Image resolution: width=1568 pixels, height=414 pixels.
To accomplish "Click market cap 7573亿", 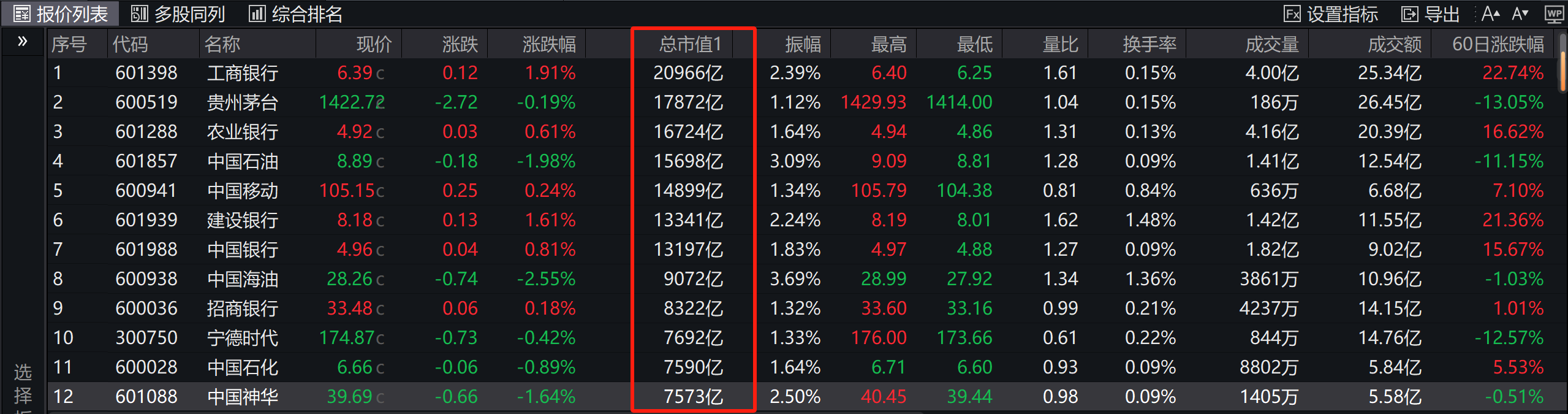I will [x=693, y=397].
